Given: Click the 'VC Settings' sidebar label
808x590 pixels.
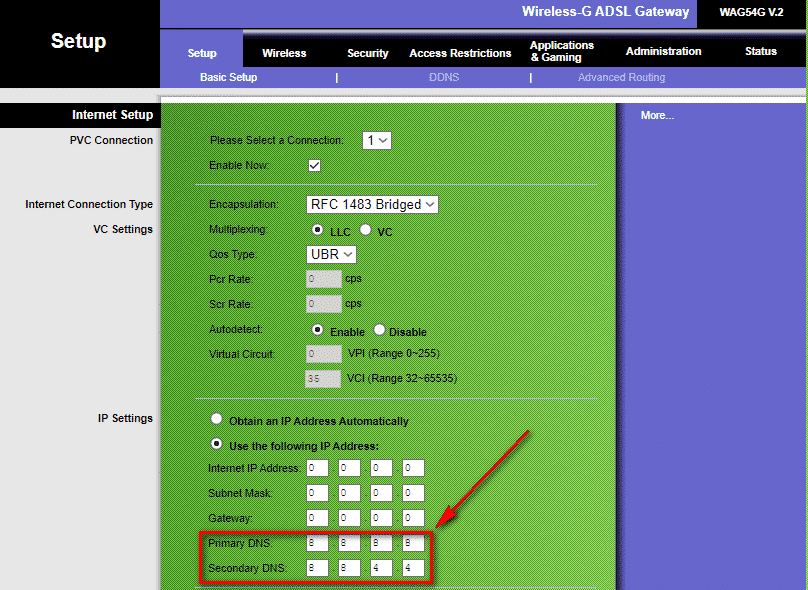Looking at the screenshot, I should (123, 229).
